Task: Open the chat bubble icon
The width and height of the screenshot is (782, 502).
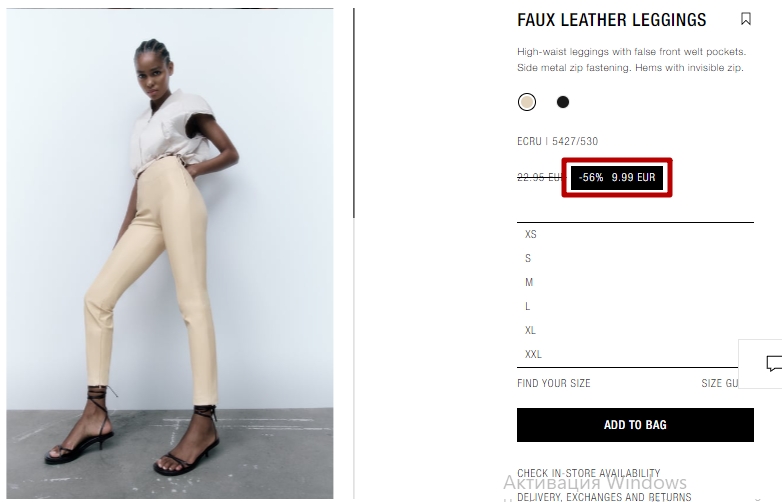Action: click(774, 363)
